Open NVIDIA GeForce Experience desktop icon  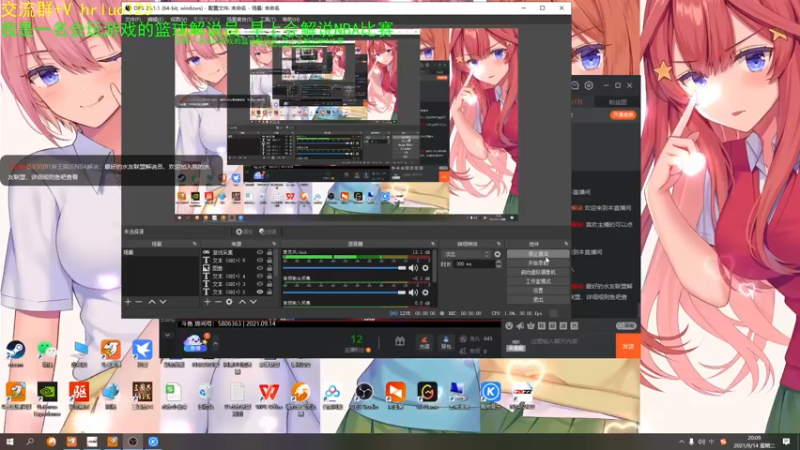coord(47,398)
